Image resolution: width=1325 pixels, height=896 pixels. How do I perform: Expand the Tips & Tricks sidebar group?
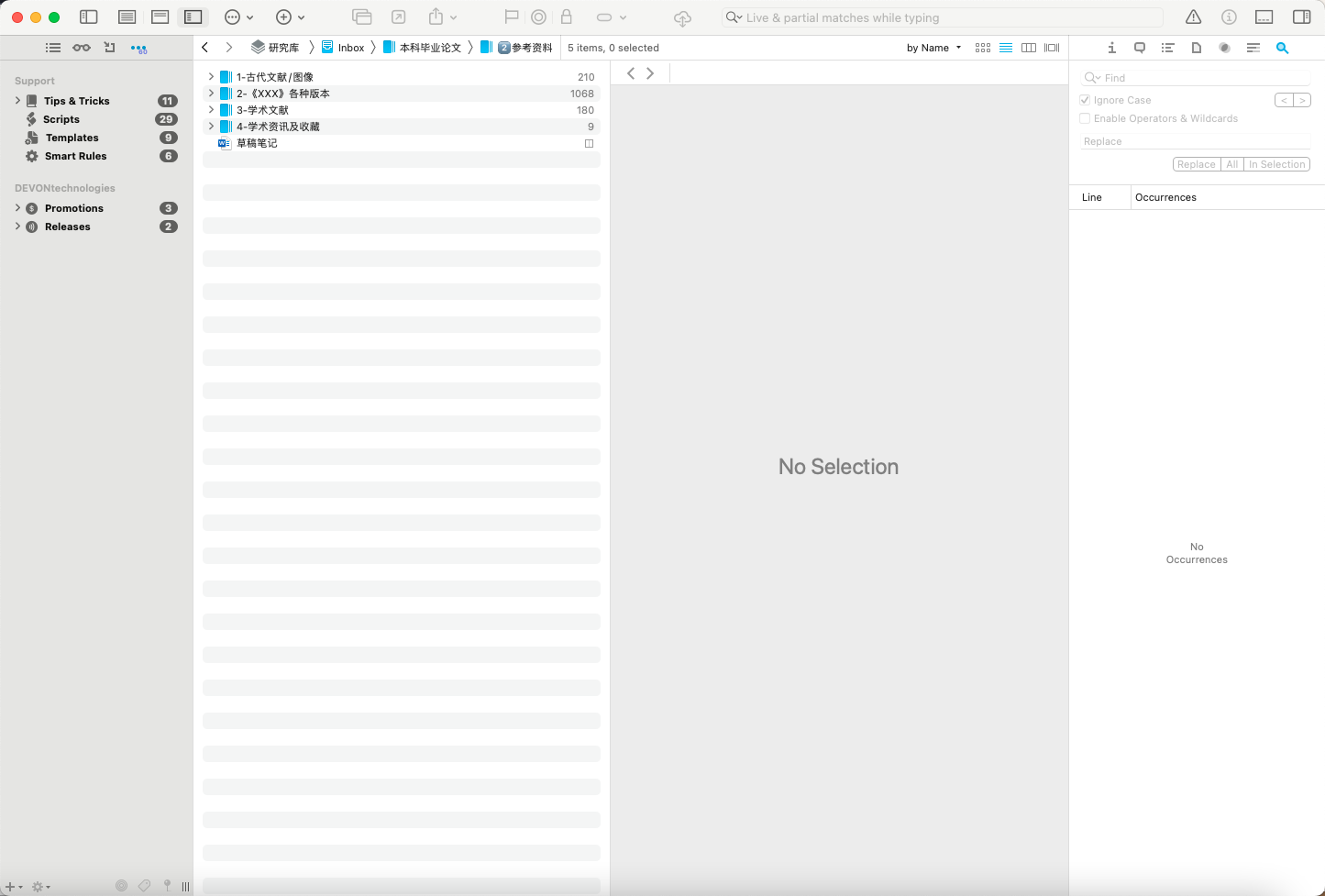17,101
